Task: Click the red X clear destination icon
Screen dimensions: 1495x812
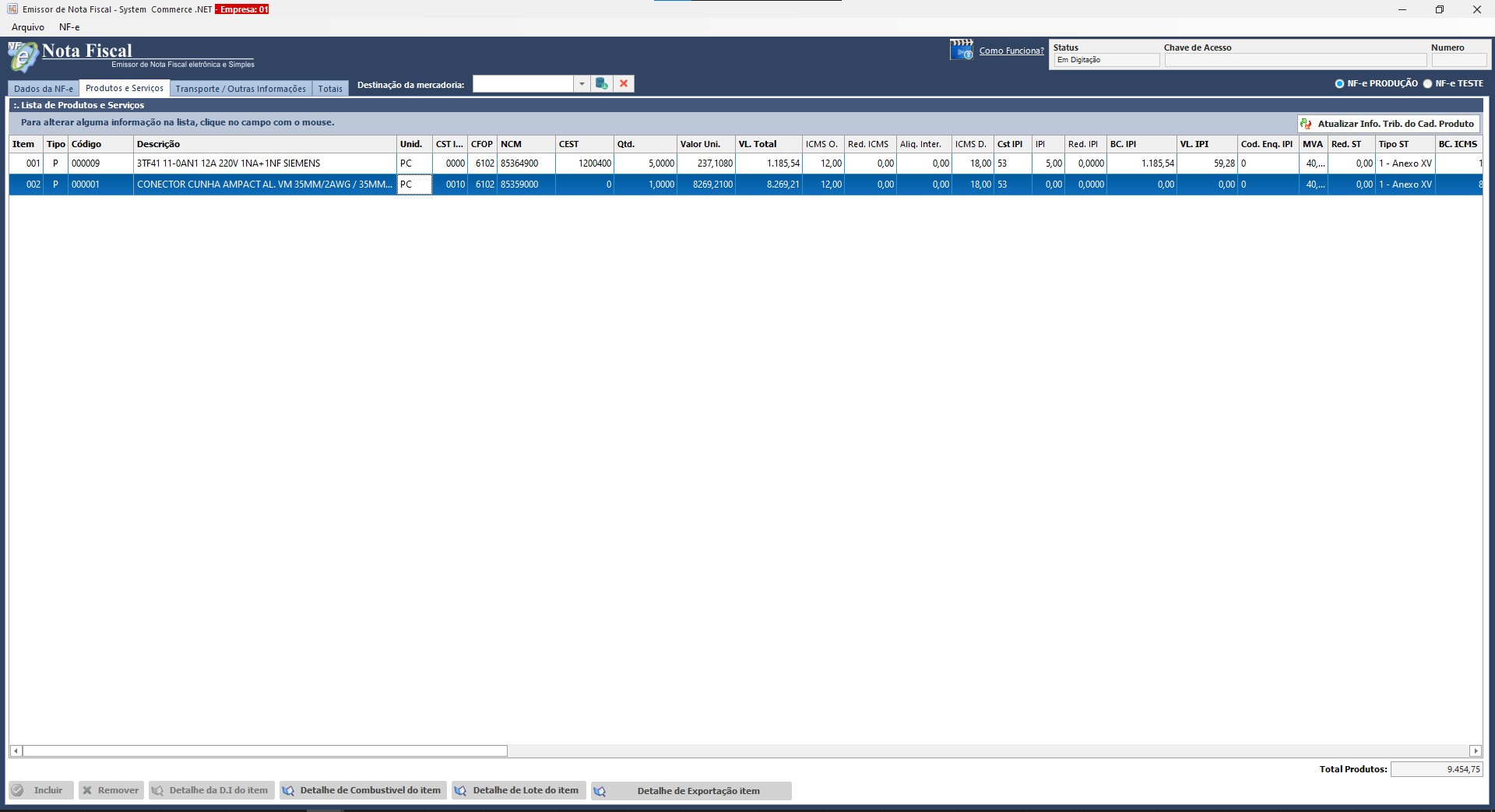Action: (x=624, y=84)
